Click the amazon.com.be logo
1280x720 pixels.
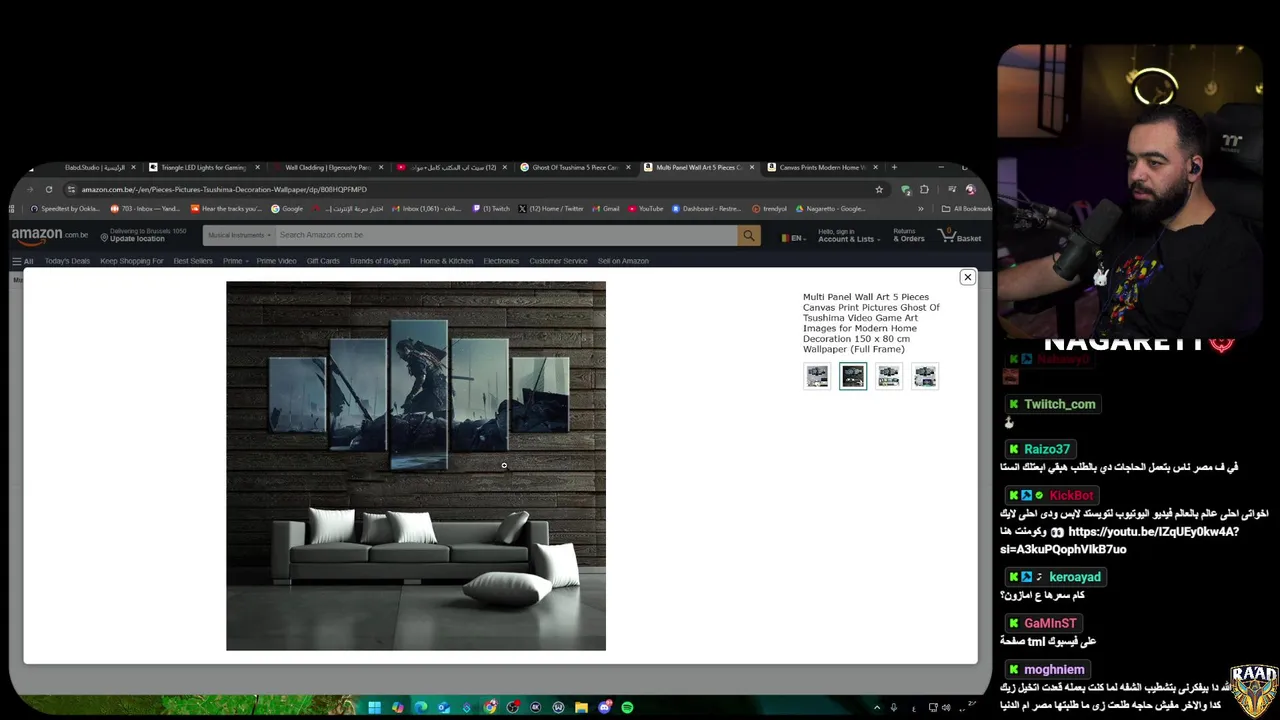click(x=50, y=235)
